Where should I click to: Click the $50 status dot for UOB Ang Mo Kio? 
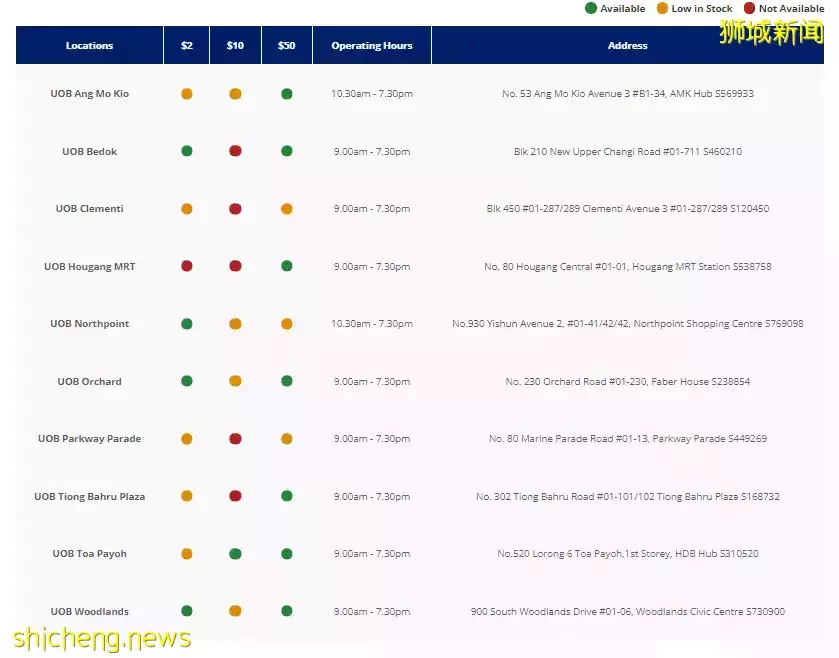(287, 94)
